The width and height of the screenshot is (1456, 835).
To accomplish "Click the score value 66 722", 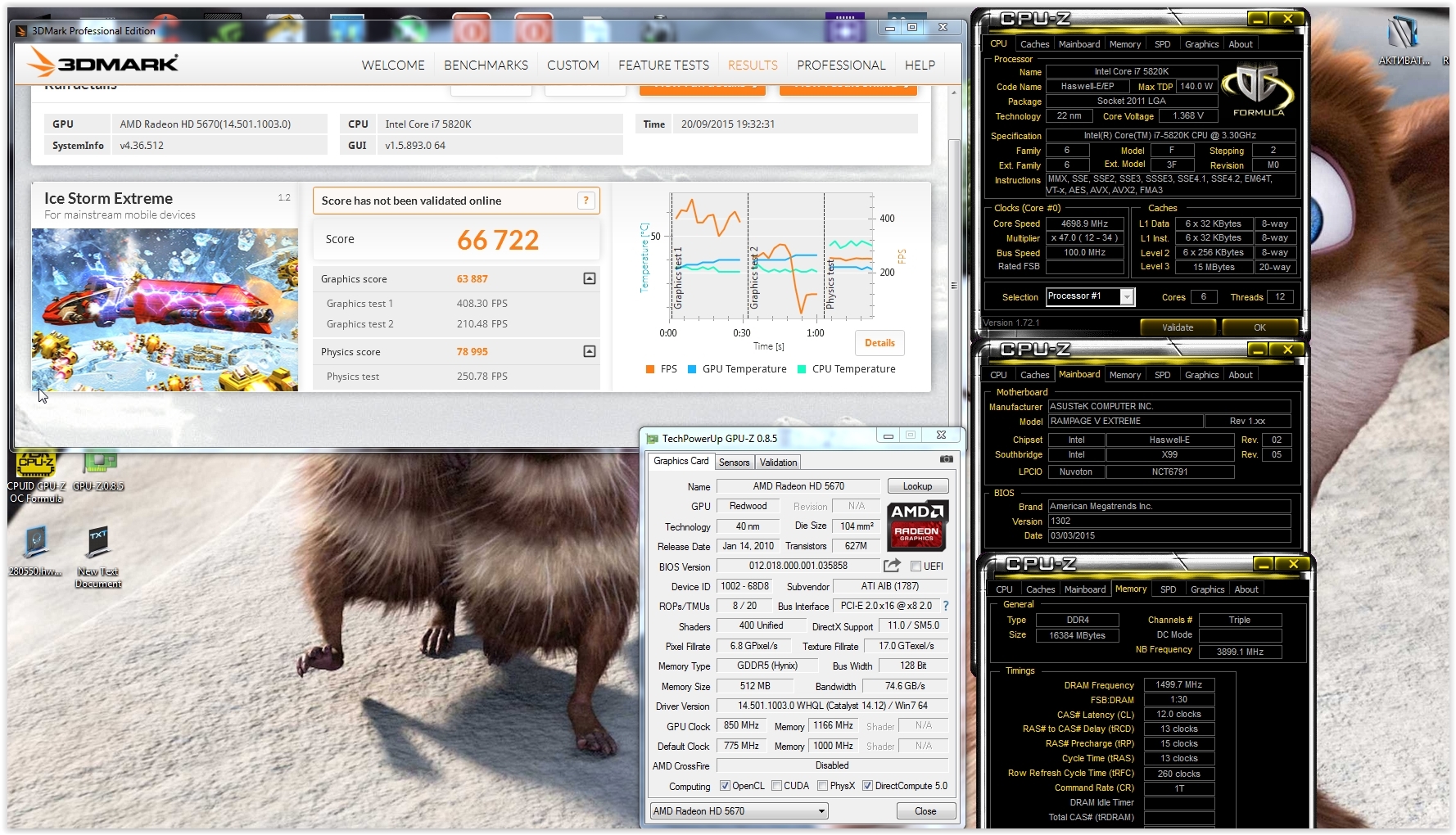I will (x=498, y=240).
